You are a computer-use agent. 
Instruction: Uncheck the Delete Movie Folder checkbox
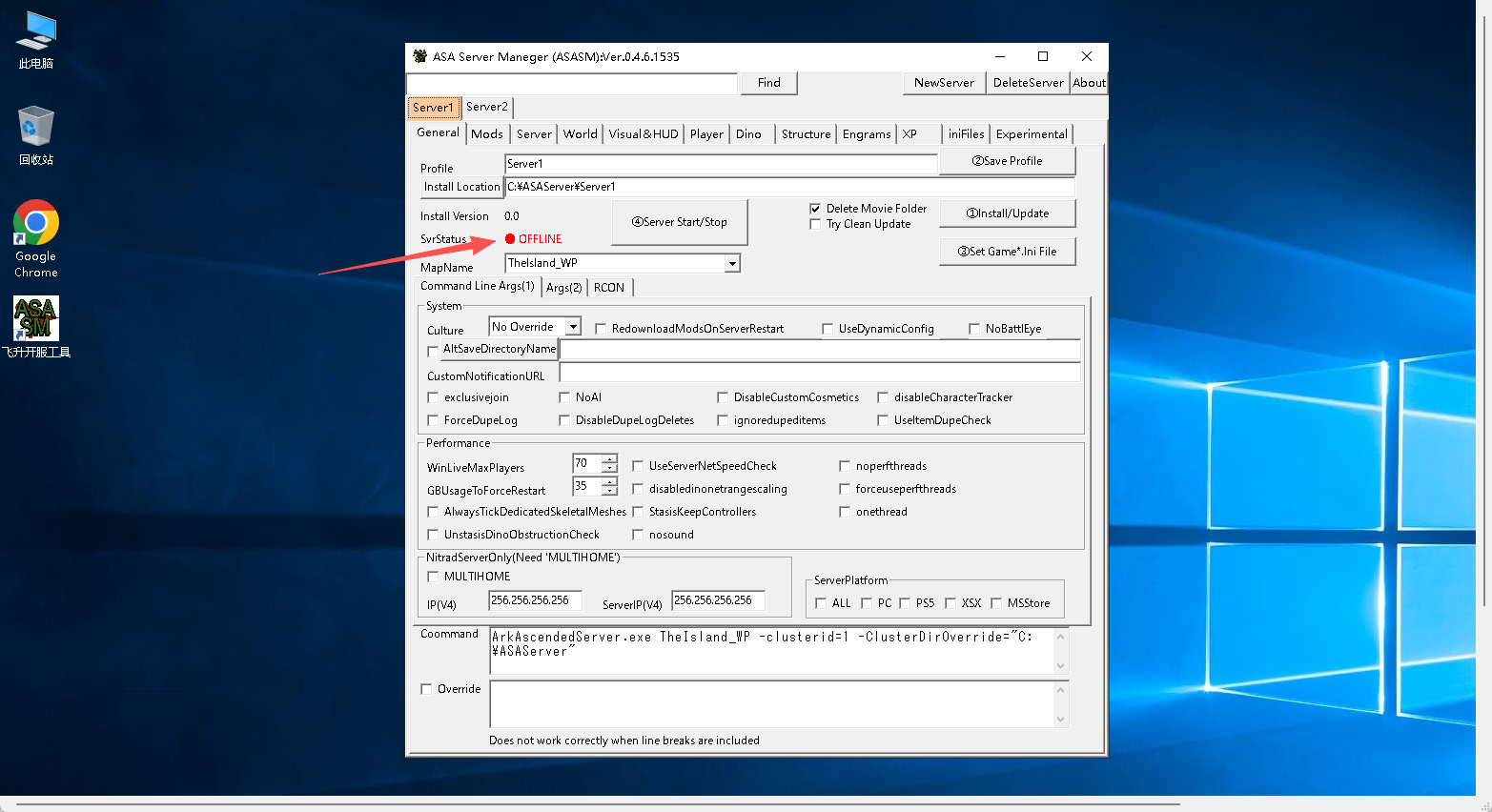click(815, 209)
